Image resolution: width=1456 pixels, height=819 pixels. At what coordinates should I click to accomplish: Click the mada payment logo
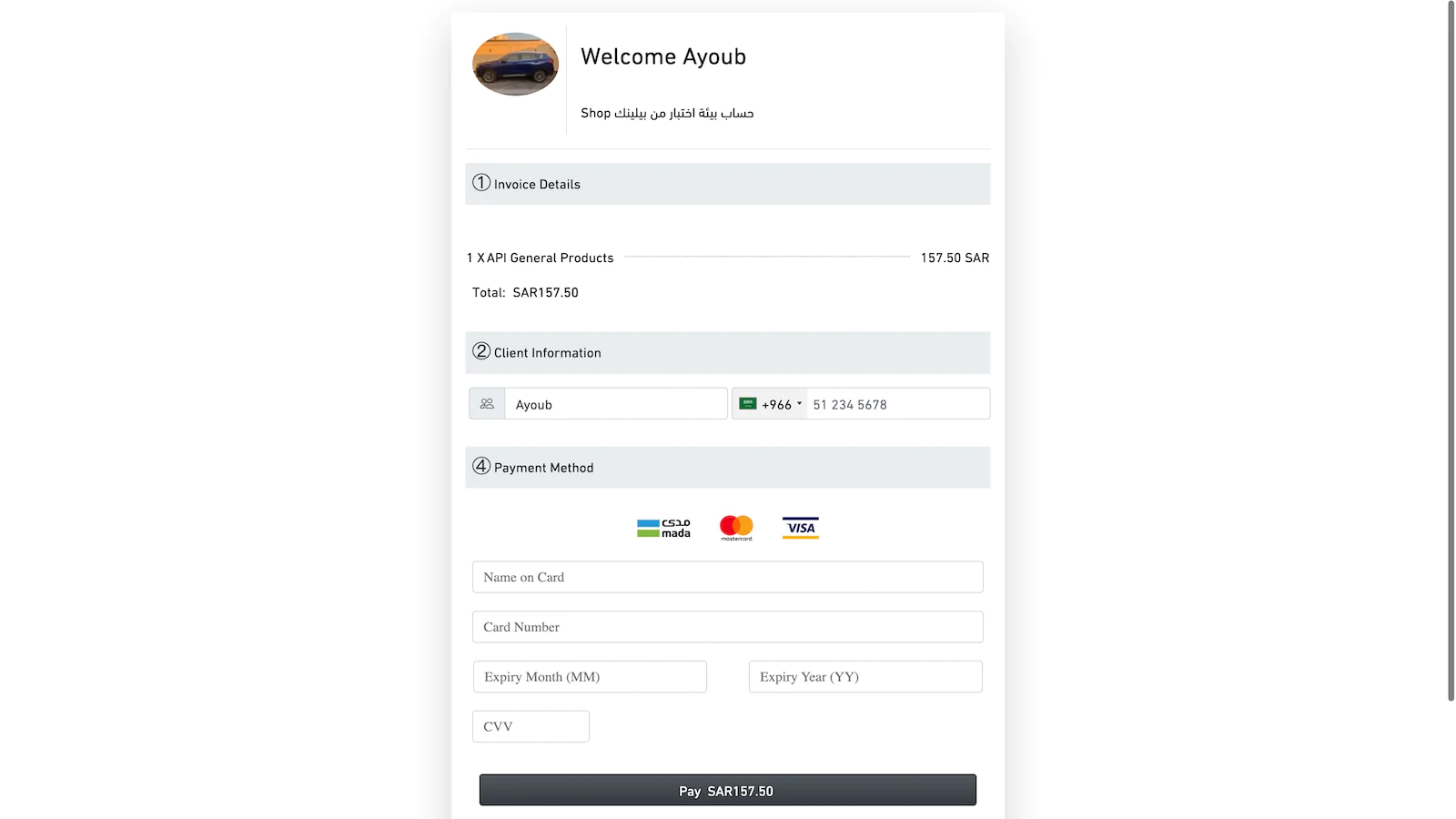(x=663, y=528)
